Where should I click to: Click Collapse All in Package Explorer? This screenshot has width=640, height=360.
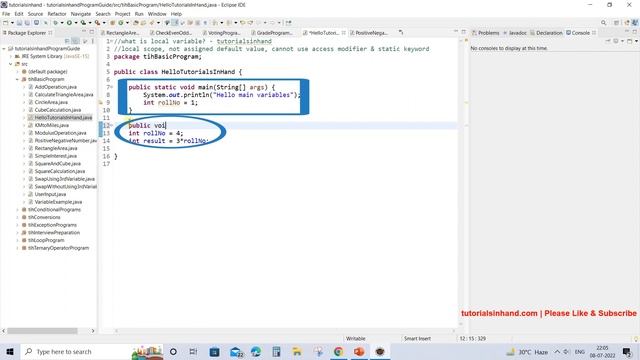coord(67,41)
